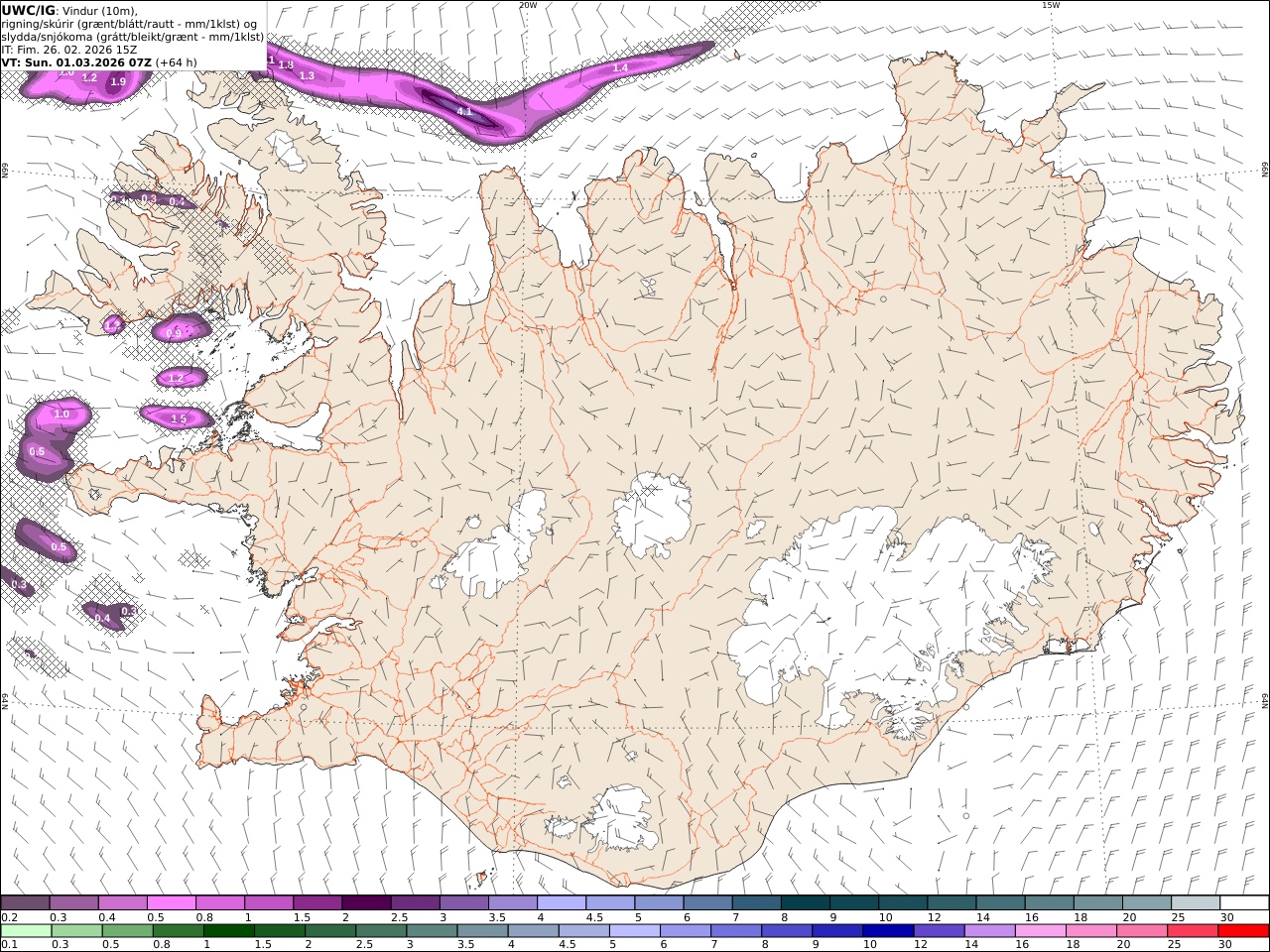Click the UWC/IG title text

(28, 10)
